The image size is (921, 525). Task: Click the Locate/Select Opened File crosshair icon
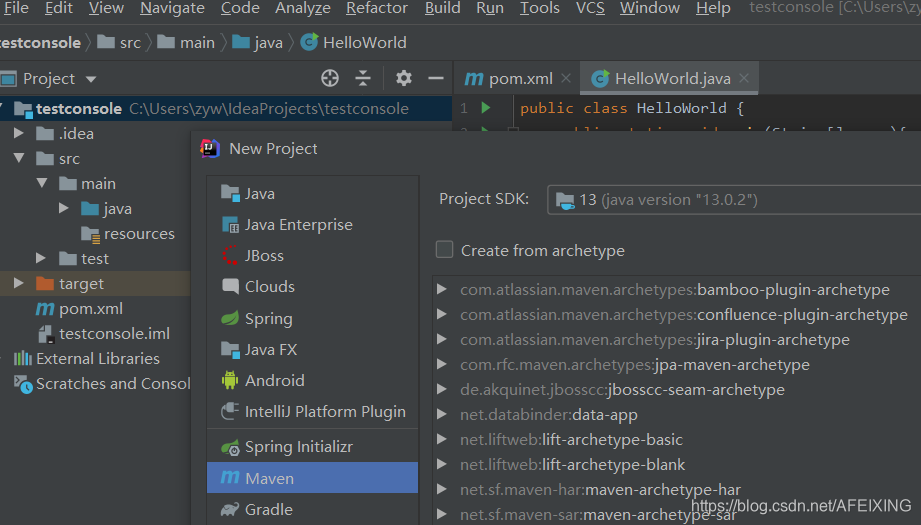tap(330, 78)
